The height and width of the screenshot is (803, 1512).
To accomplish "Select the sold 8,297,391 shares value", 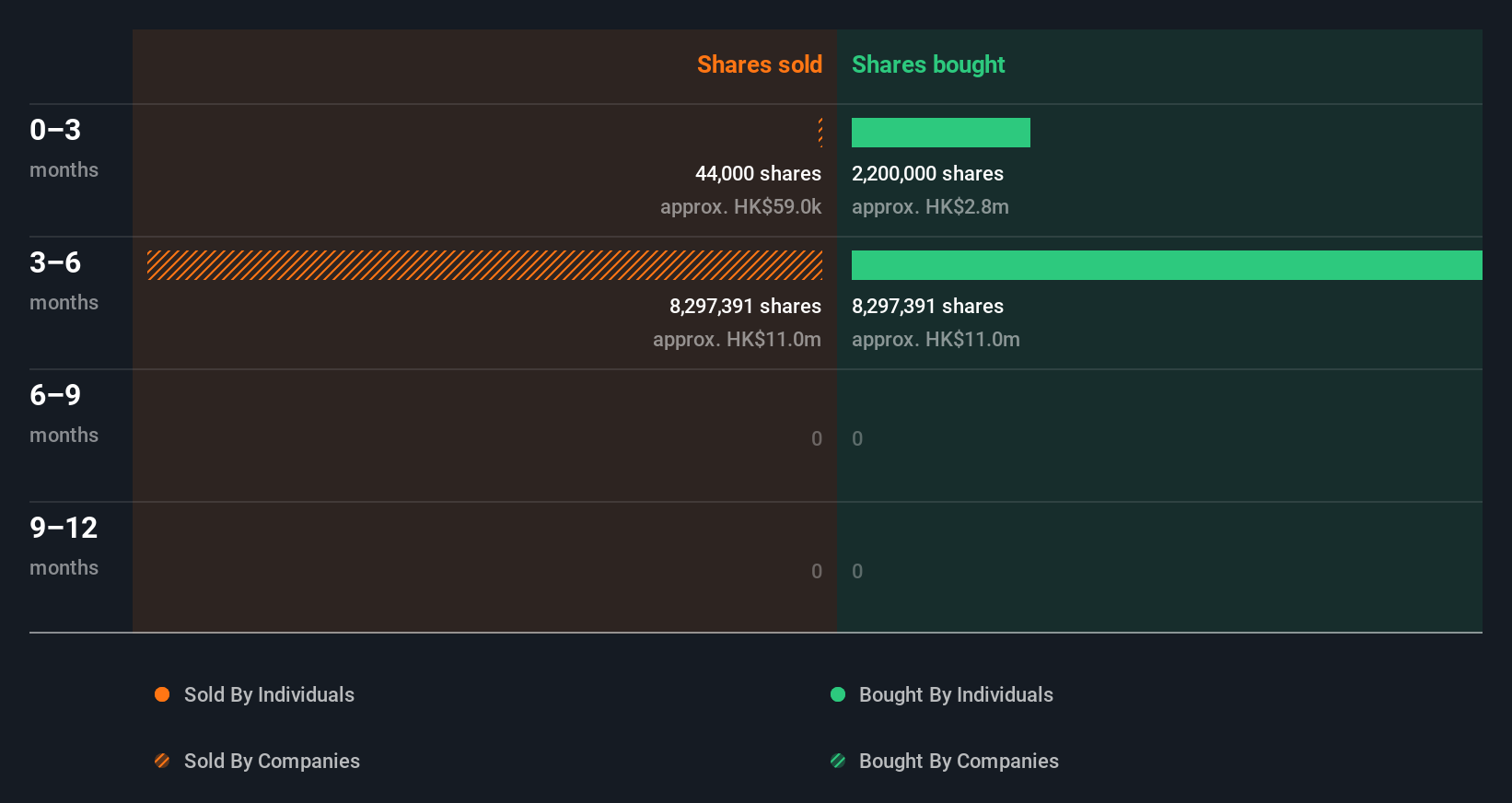I will (x=745, y=307).
